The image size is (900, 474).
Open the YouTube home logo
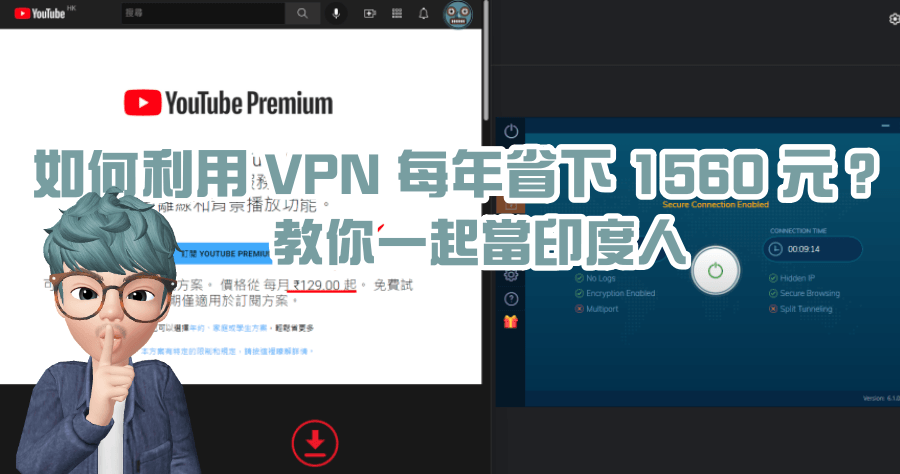tap(40, 13)
